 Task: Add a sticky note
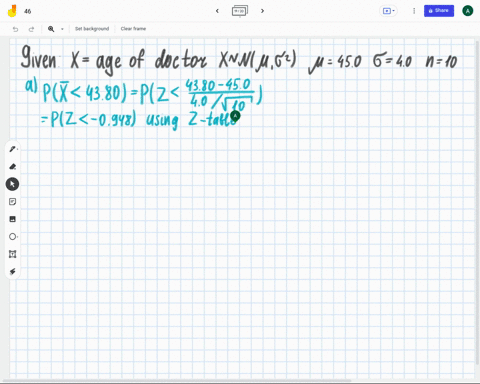click(12, 202)
